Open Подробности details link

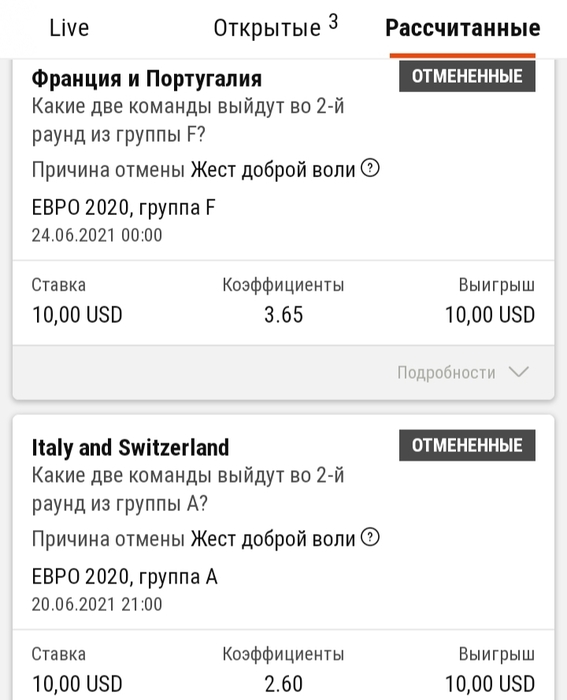pyautogui.click(x=446, y=372)
